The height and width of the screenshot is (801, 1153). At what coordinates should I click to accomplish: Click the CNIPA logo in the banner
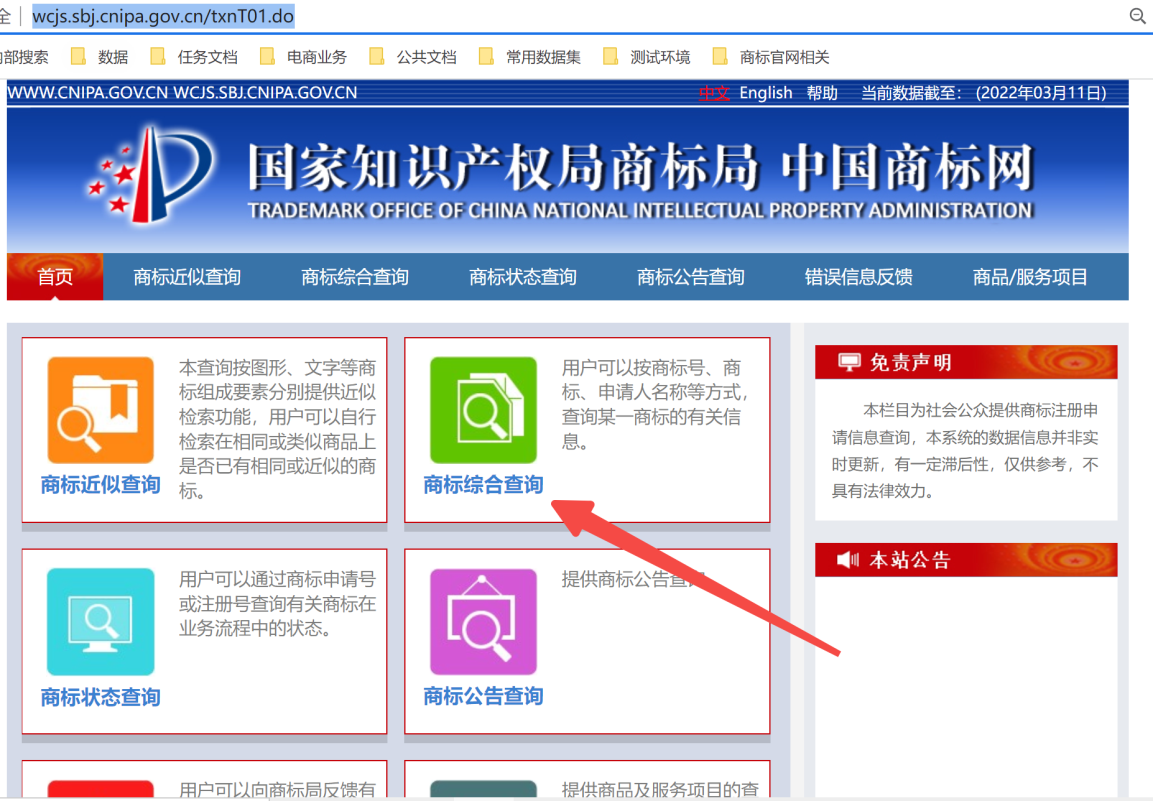pos(152,175)
